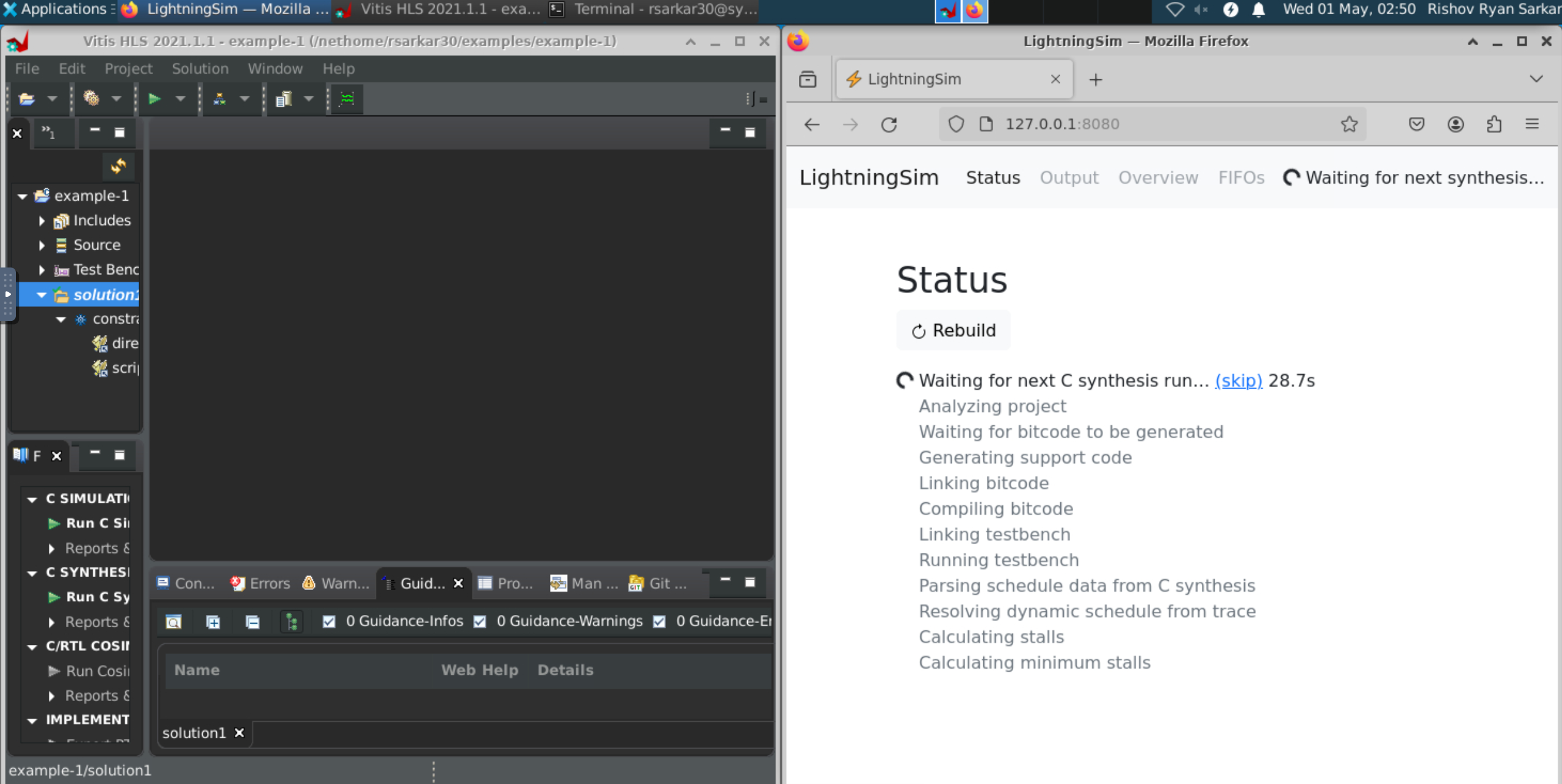Open the Project menu in Vitis HLS
The image size is (1562, 784).
tap(128, 68)
